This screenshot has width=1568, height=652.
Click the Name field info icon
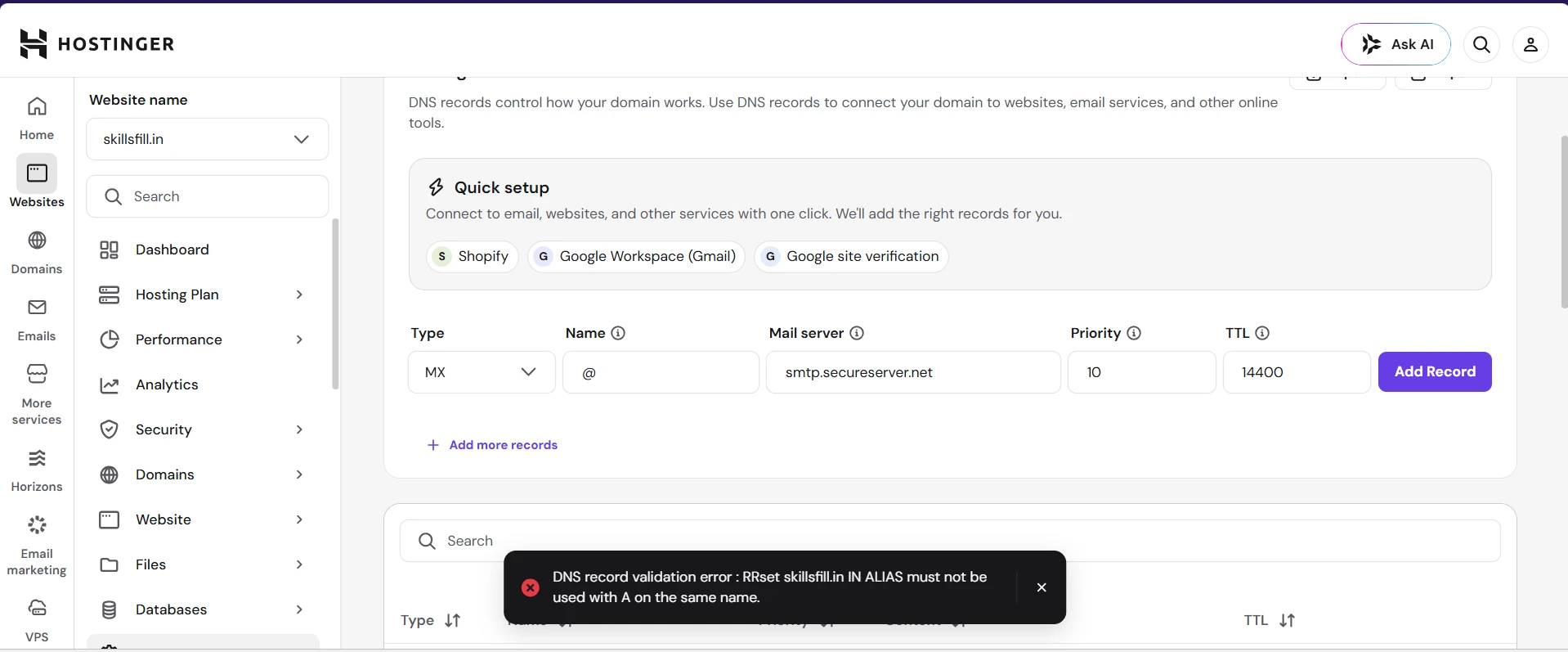618,333
